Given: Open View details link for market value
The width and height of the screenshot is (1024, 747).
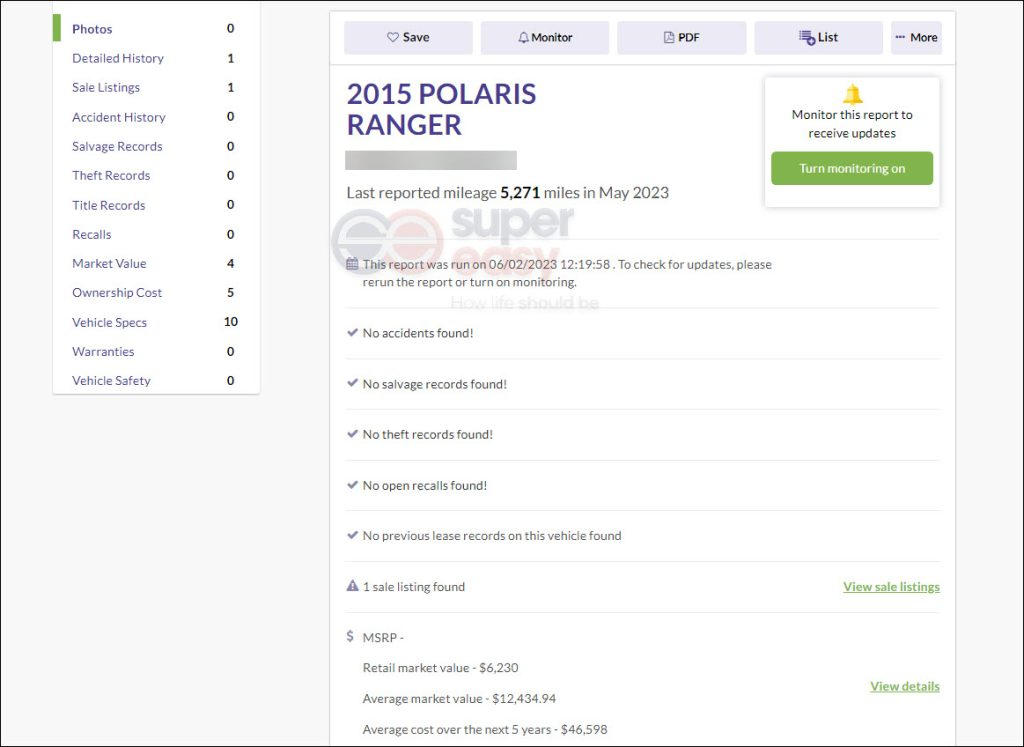Looking at the screenshot, I should (905, 686).
